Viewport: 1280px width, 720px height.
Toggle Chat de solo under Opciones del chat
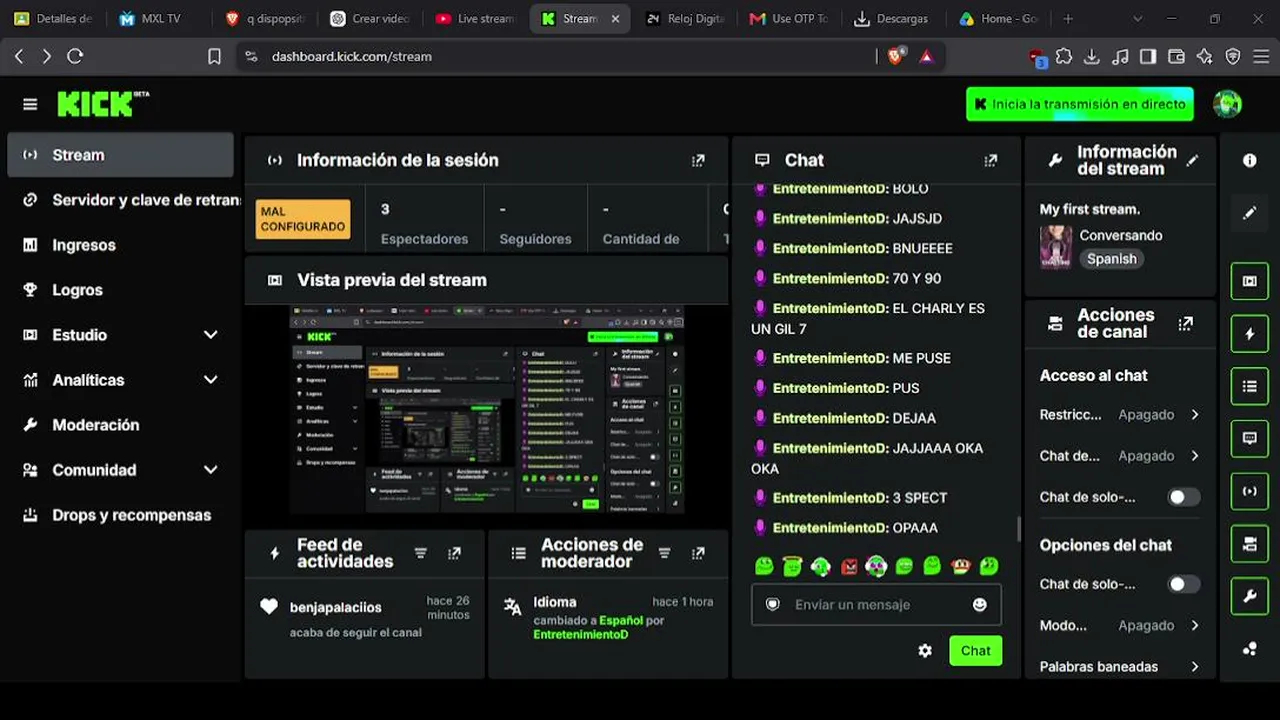(1183, 584)
